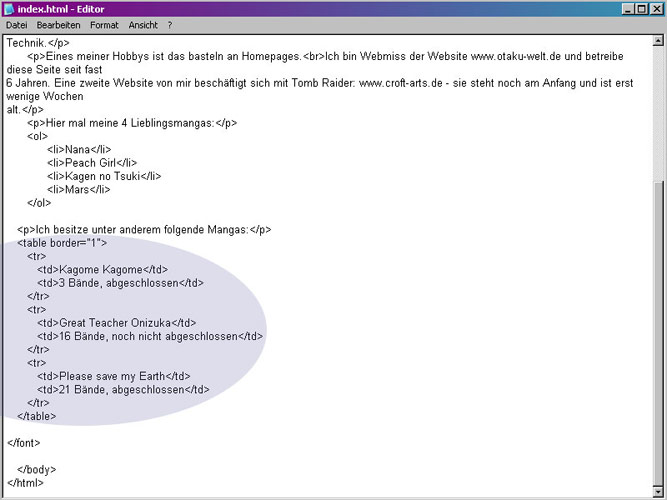Click on the </table> closing tag
This screenshot has height=500, width=667.
(x=37, y=416)
